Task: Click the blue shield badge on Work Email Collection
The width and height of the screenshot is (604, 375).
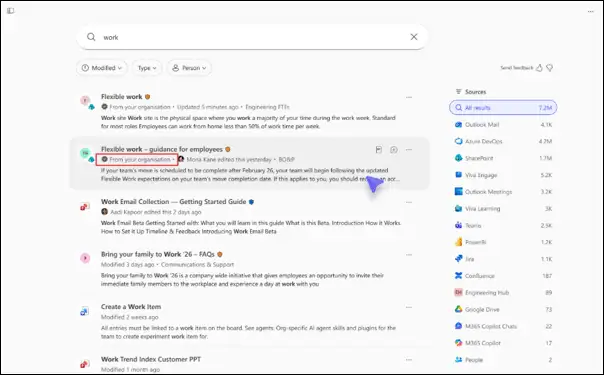Action: [251, 202]
